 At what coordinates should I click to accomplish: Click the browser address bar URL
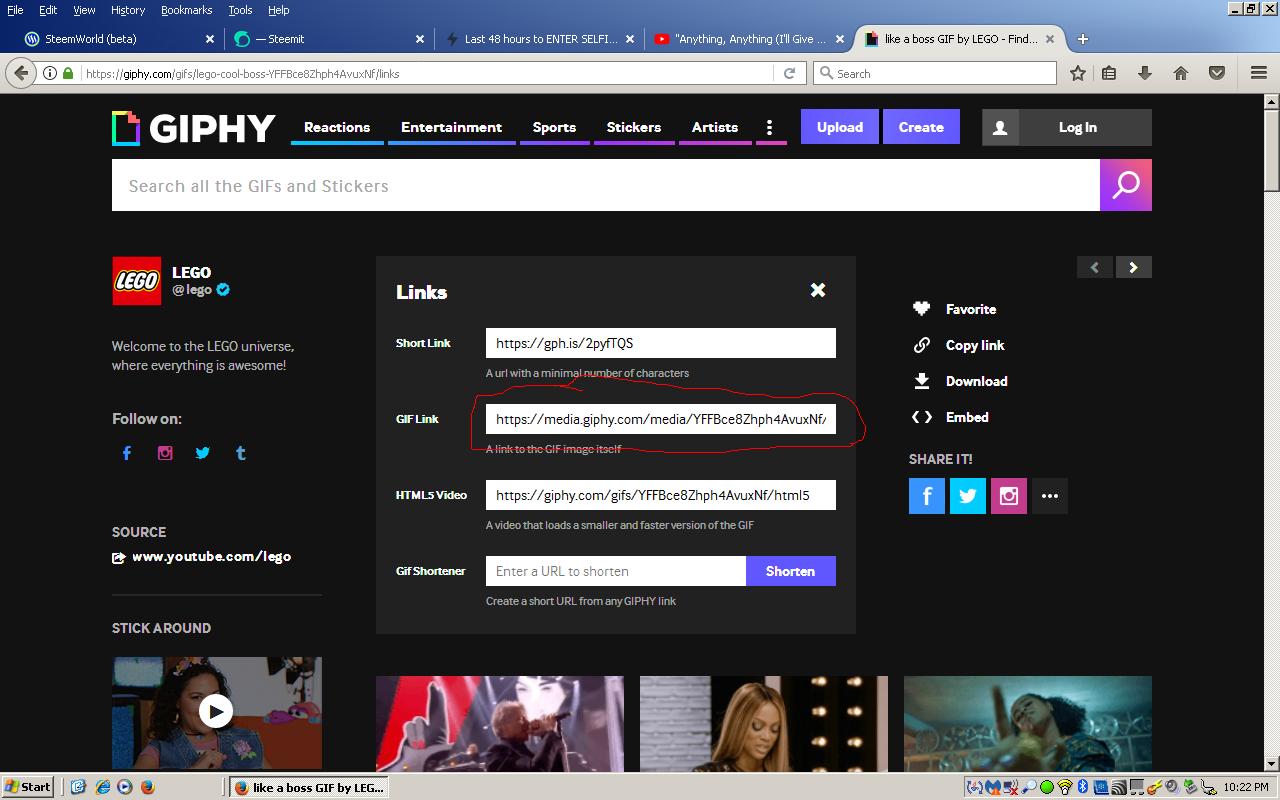[x=425, y=73]
